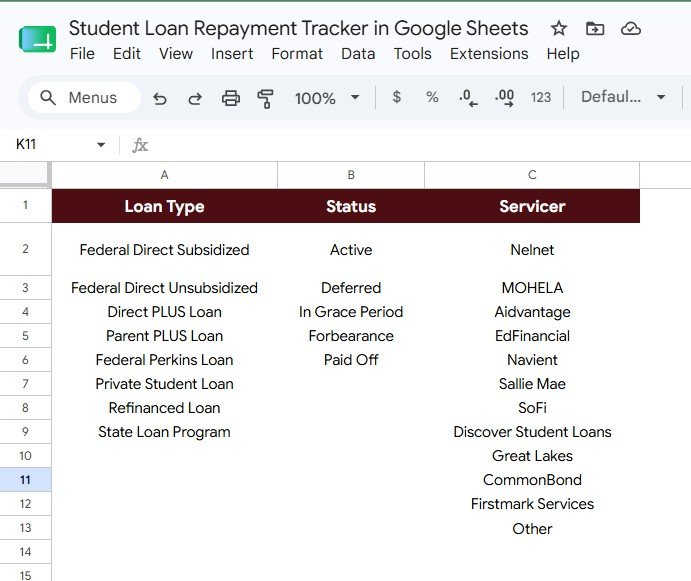Open the File menu
The width and height of the screenshot is (691, 581).
pyautogui.click(x=82, y=54)
